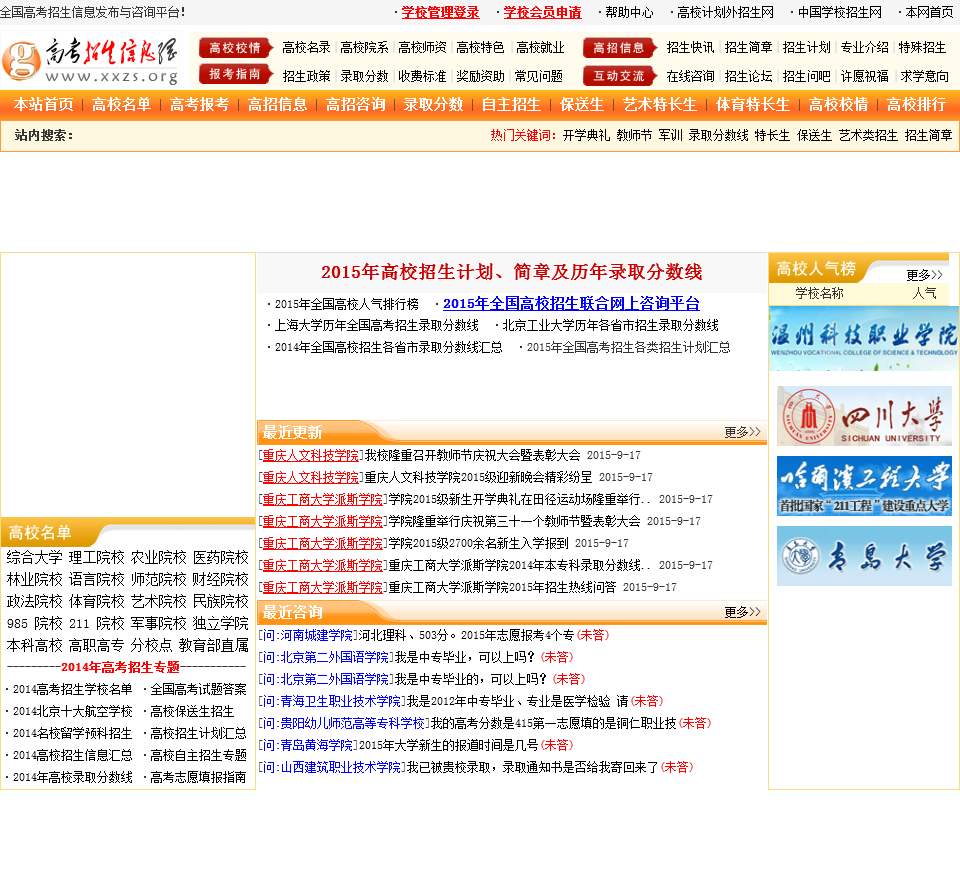Open news 重庆工商大学派斯学院2015年招生热线问答
The width and height of the screenshot is (960, 873).
[x=502, y=588]
